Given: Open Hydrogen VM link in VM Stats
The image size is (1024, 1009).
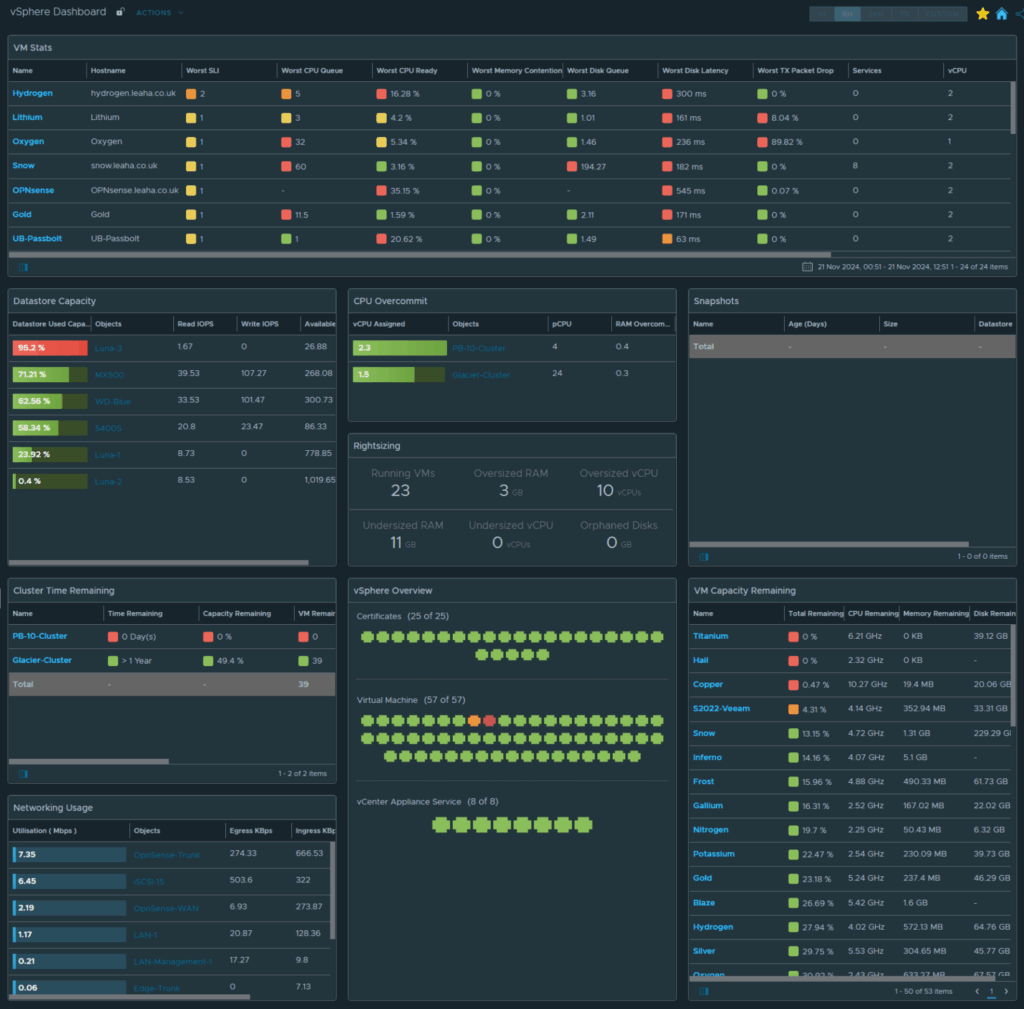Looking at the screenshot, I should (x=33, y=93).
